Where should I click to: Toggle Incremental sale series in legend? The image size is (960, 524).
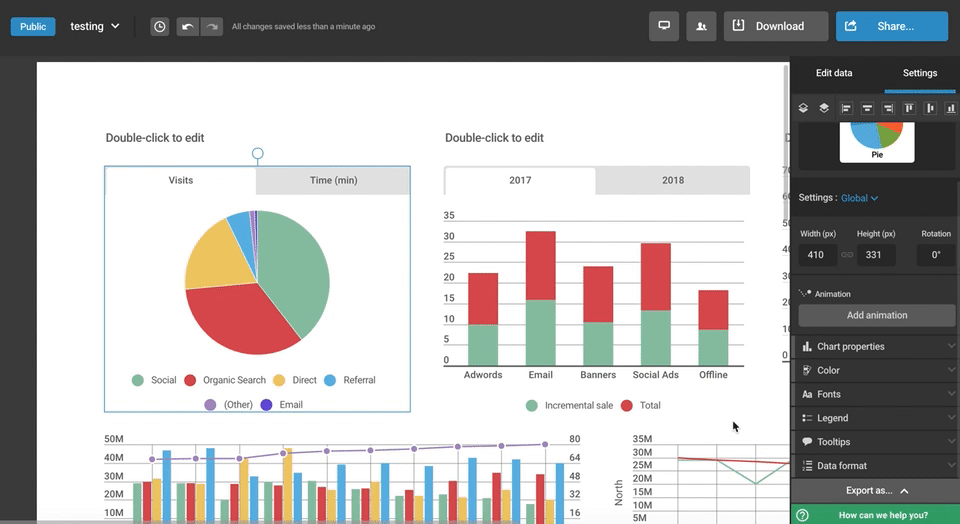[x=569, y=405]
